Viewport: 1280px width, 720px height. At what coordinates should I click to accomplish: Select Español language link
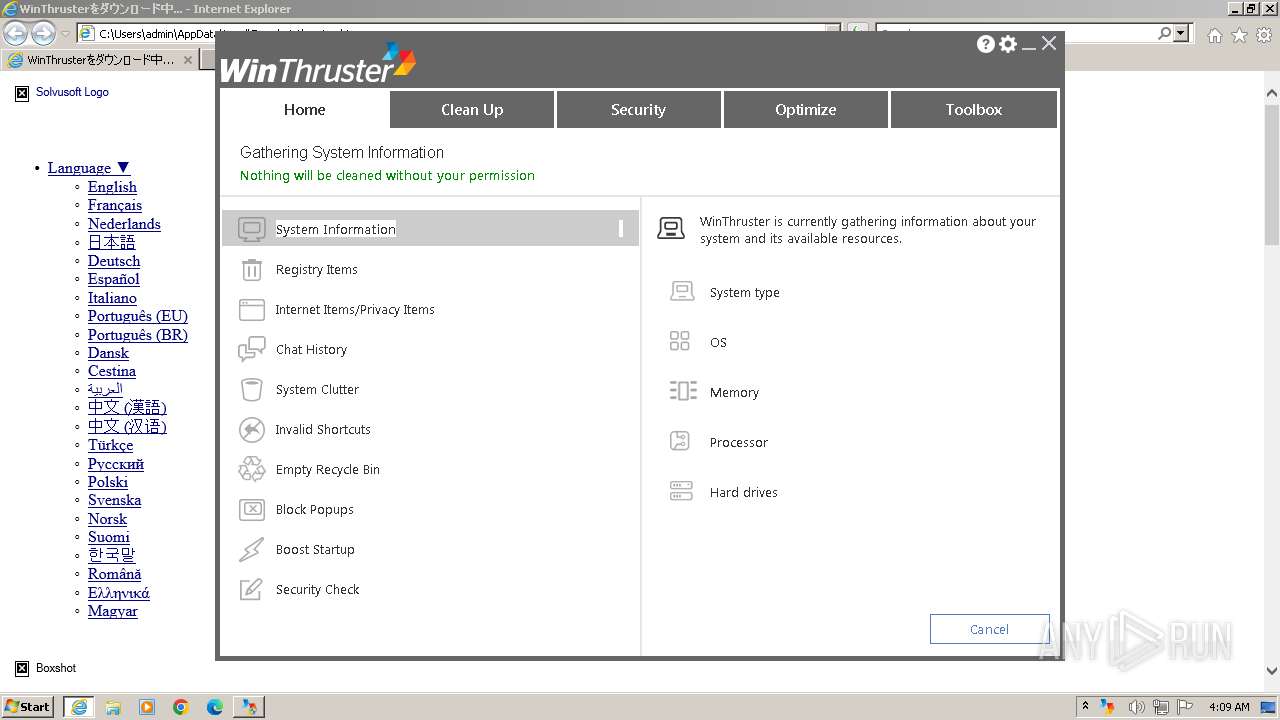(113, 279)
